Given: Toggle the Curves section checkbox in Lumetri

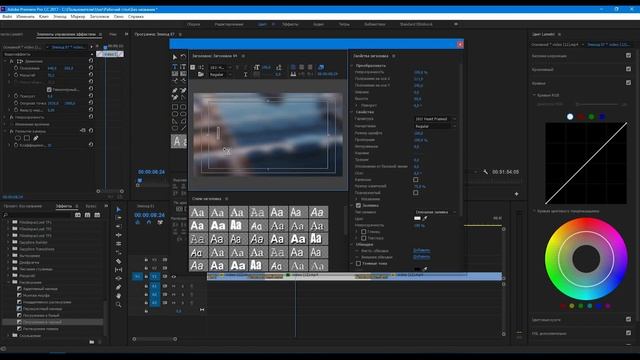Looking at the screenshot, I should [x=628, y=82].
